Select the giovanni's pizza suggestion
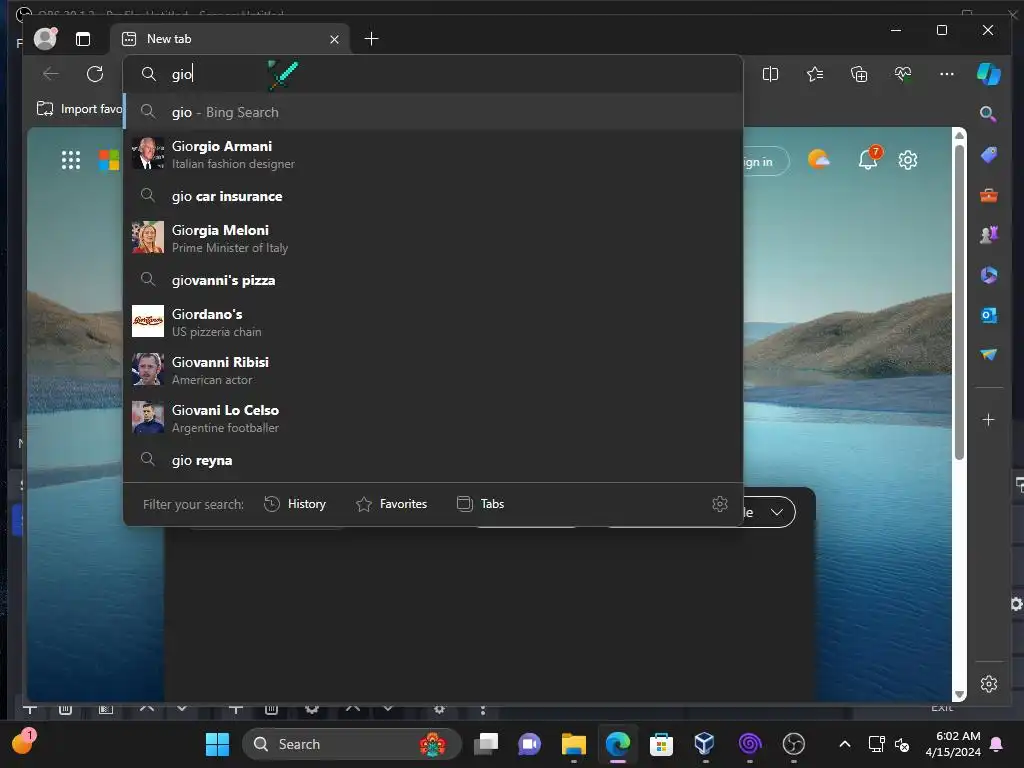Image resolution: width=1024 pixels, height=768 pixels. coord(432,280)
